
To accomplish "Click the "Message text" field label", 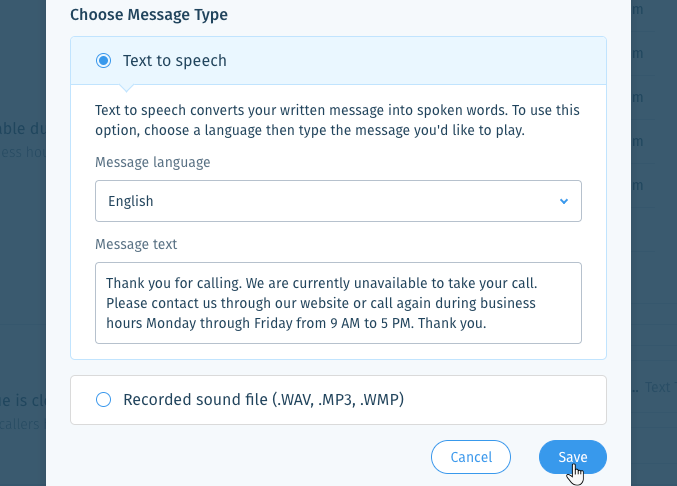I will 136,244.
